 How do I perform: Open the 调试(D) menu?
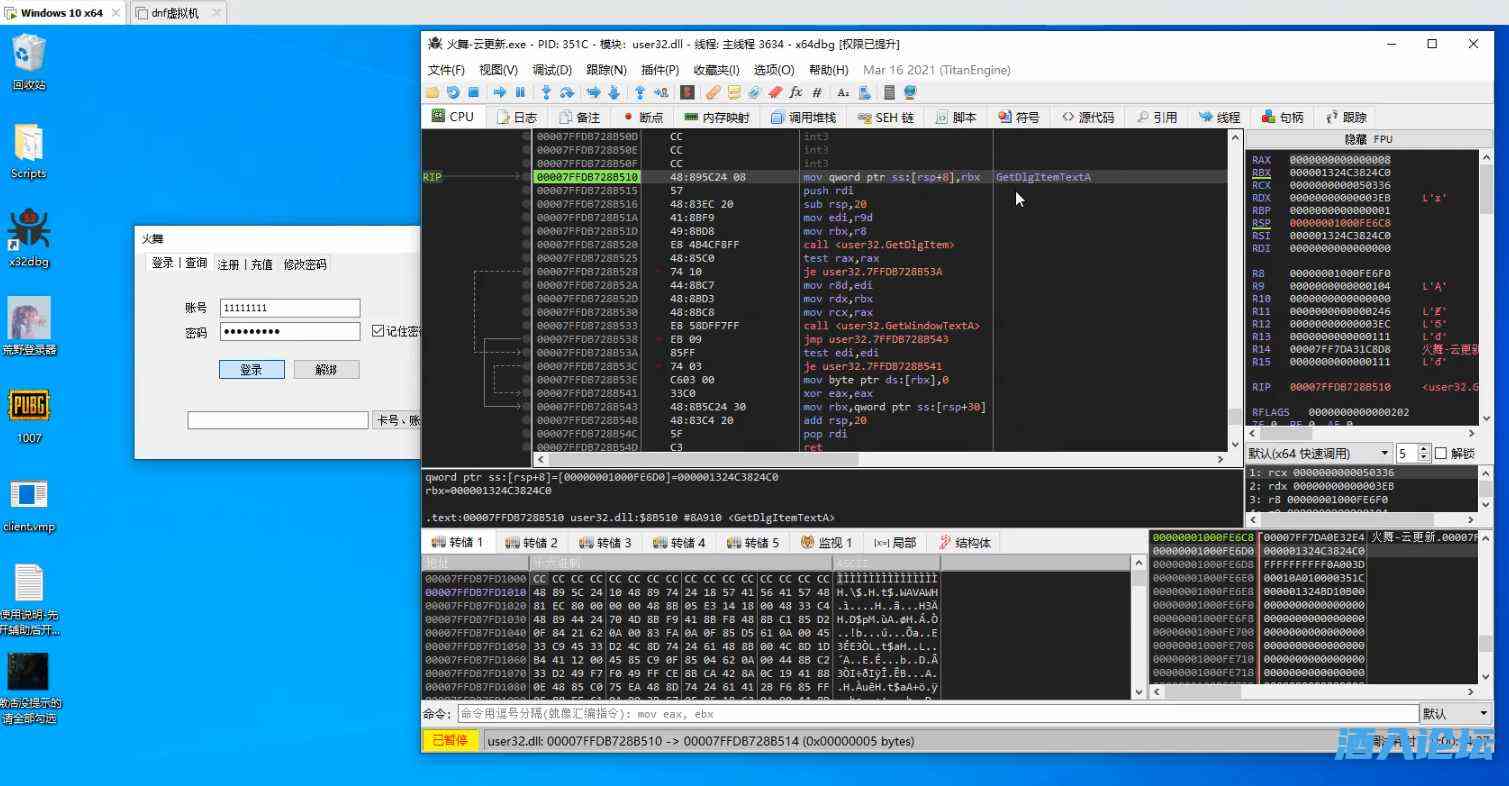pyautogui.click(x=551, y=70)
